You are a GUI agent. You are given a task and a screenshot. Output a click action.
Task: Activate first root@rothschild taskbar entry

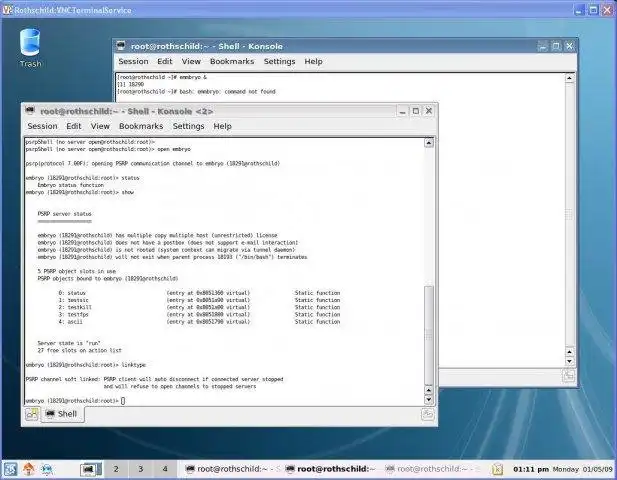coord(233,469)
